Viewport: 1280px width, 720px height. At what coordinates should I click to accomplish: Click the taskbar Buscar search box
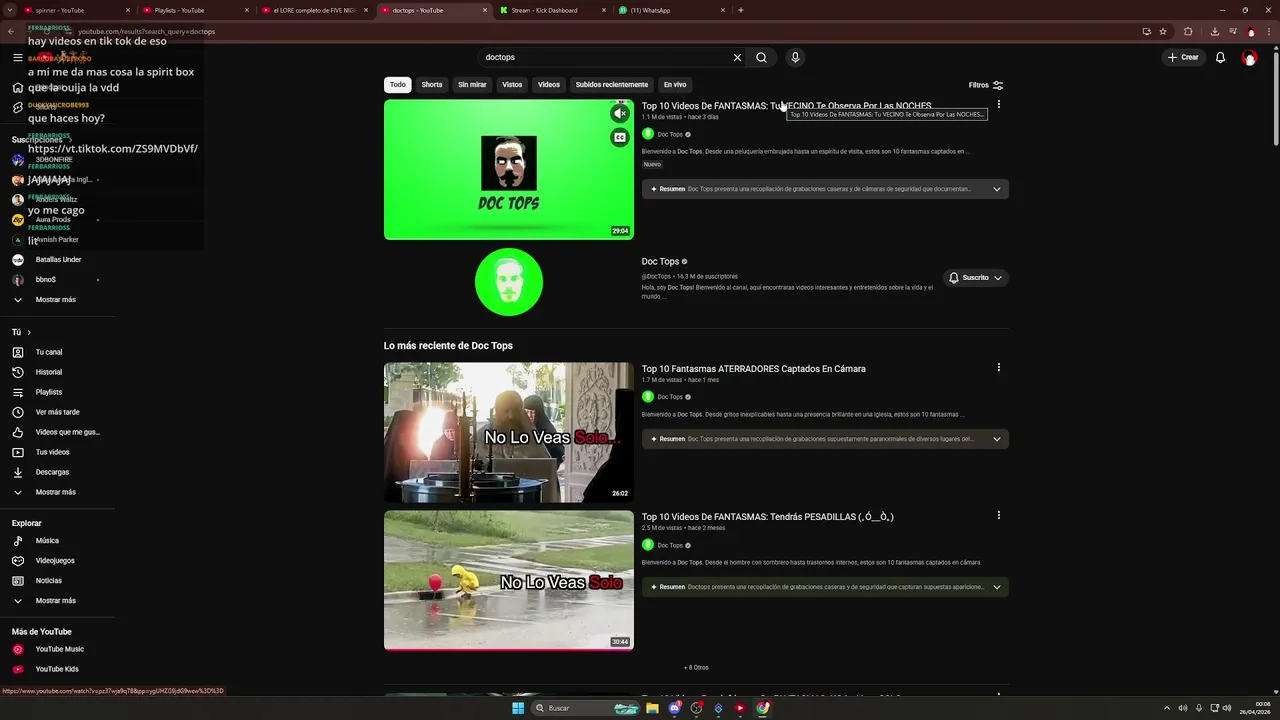[x=587, y=708]
